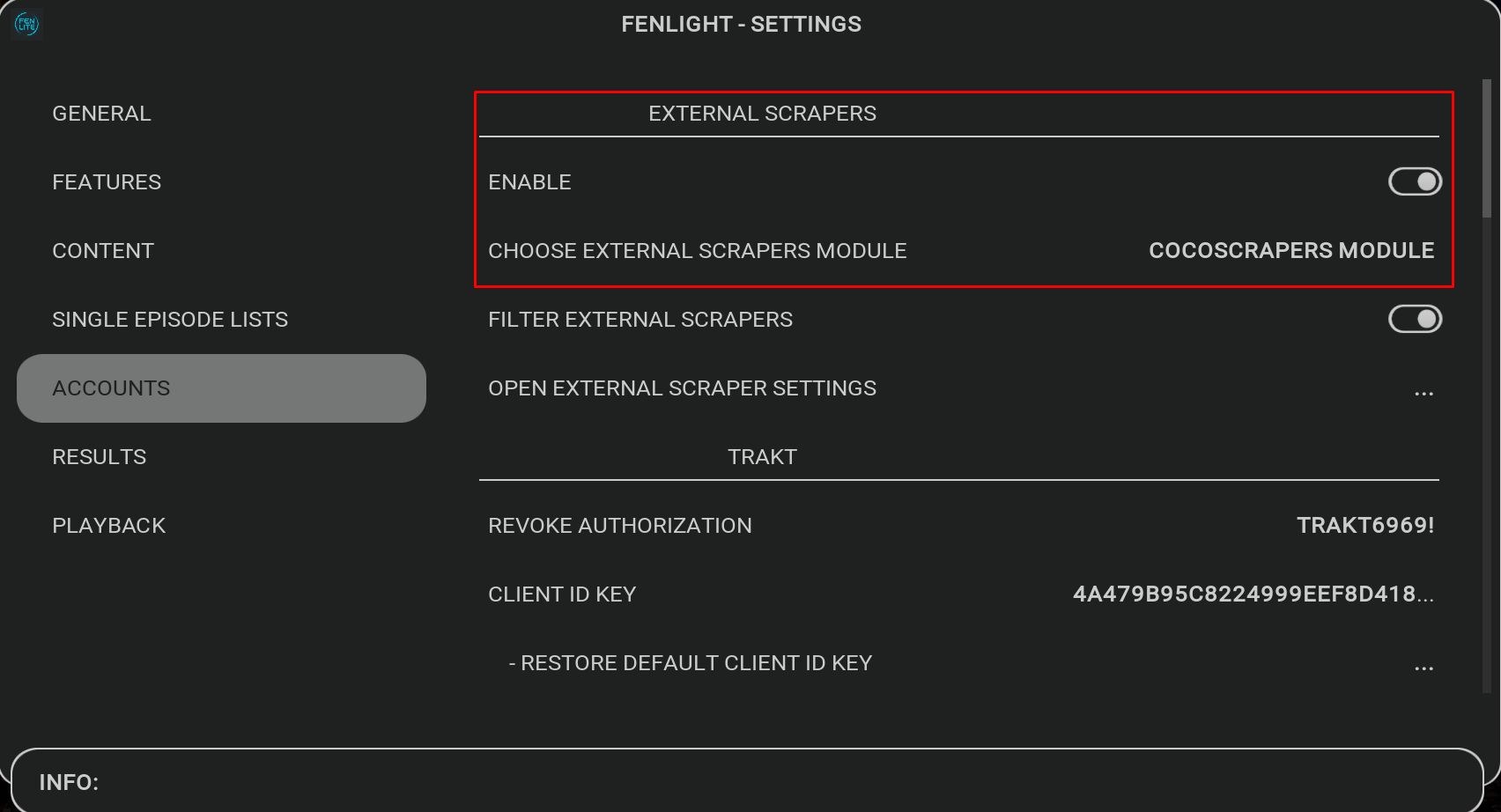
Task: Toggle the external scrapers Enable switch
Action: point(1415,181)
